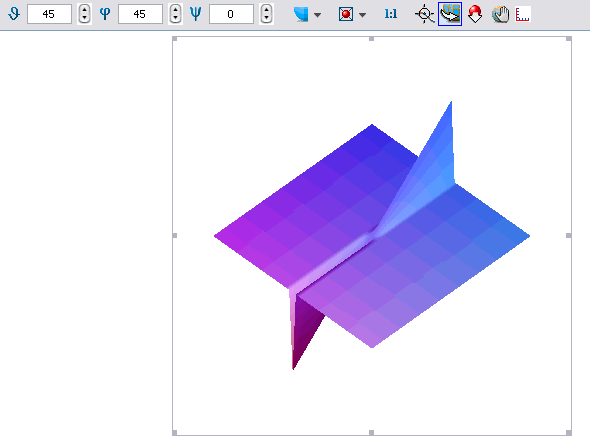Click the purple 3D surface plot

[x=372, y=236]
